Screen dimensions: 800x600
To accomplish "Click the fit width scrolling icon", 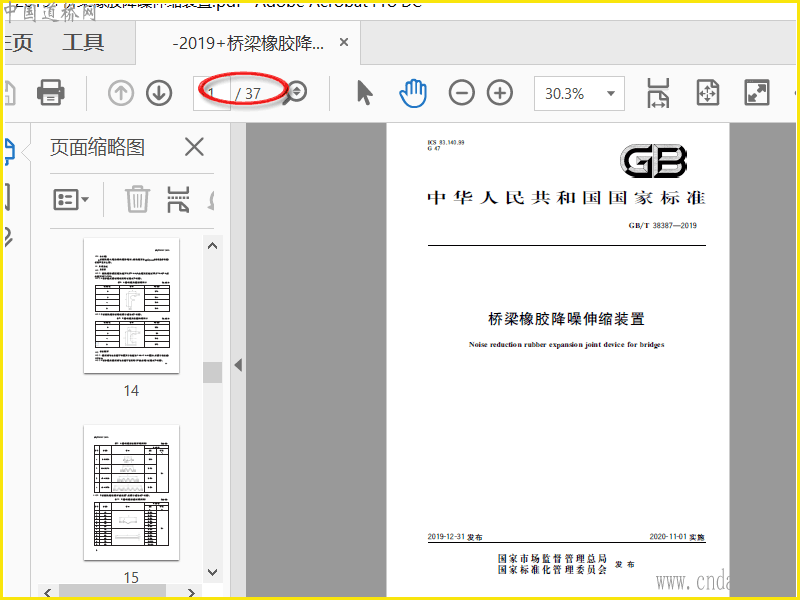I will point(658,93).
